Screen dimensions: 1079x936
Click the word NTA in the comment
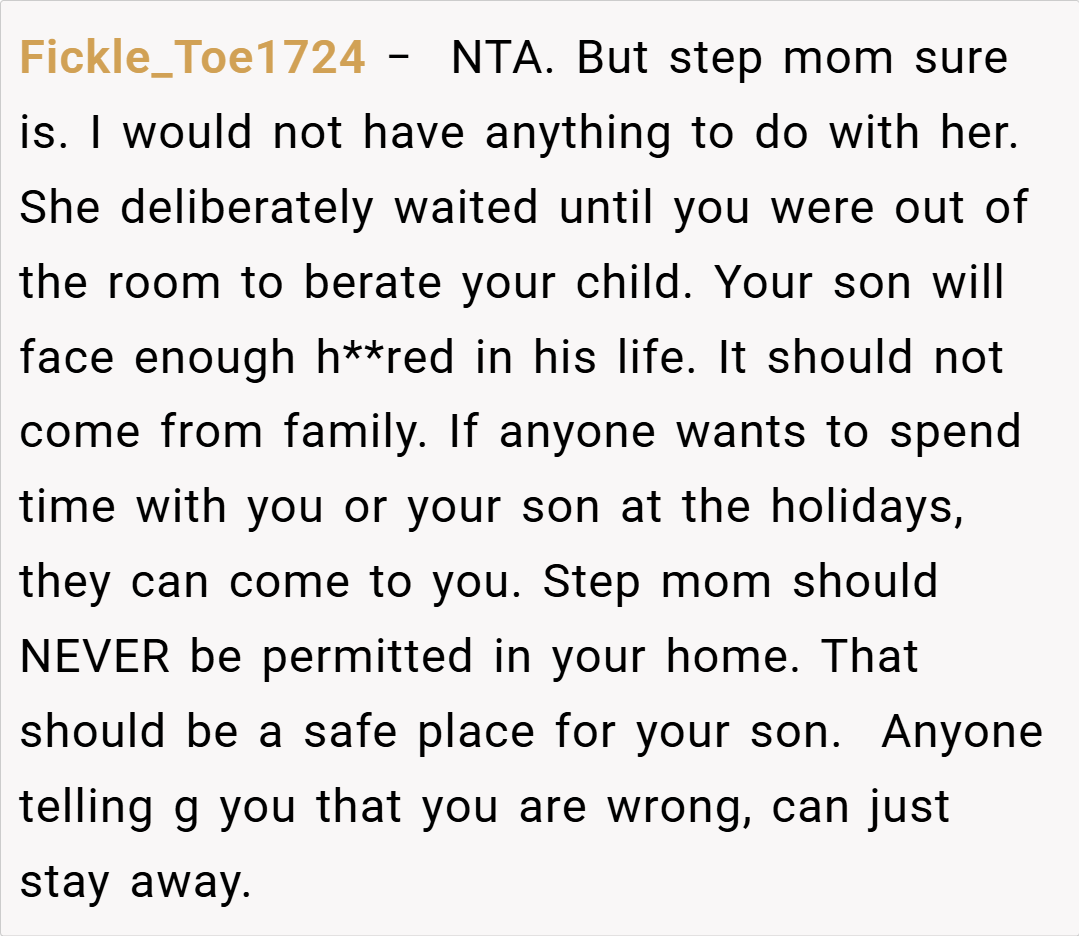tap(497, 59)
